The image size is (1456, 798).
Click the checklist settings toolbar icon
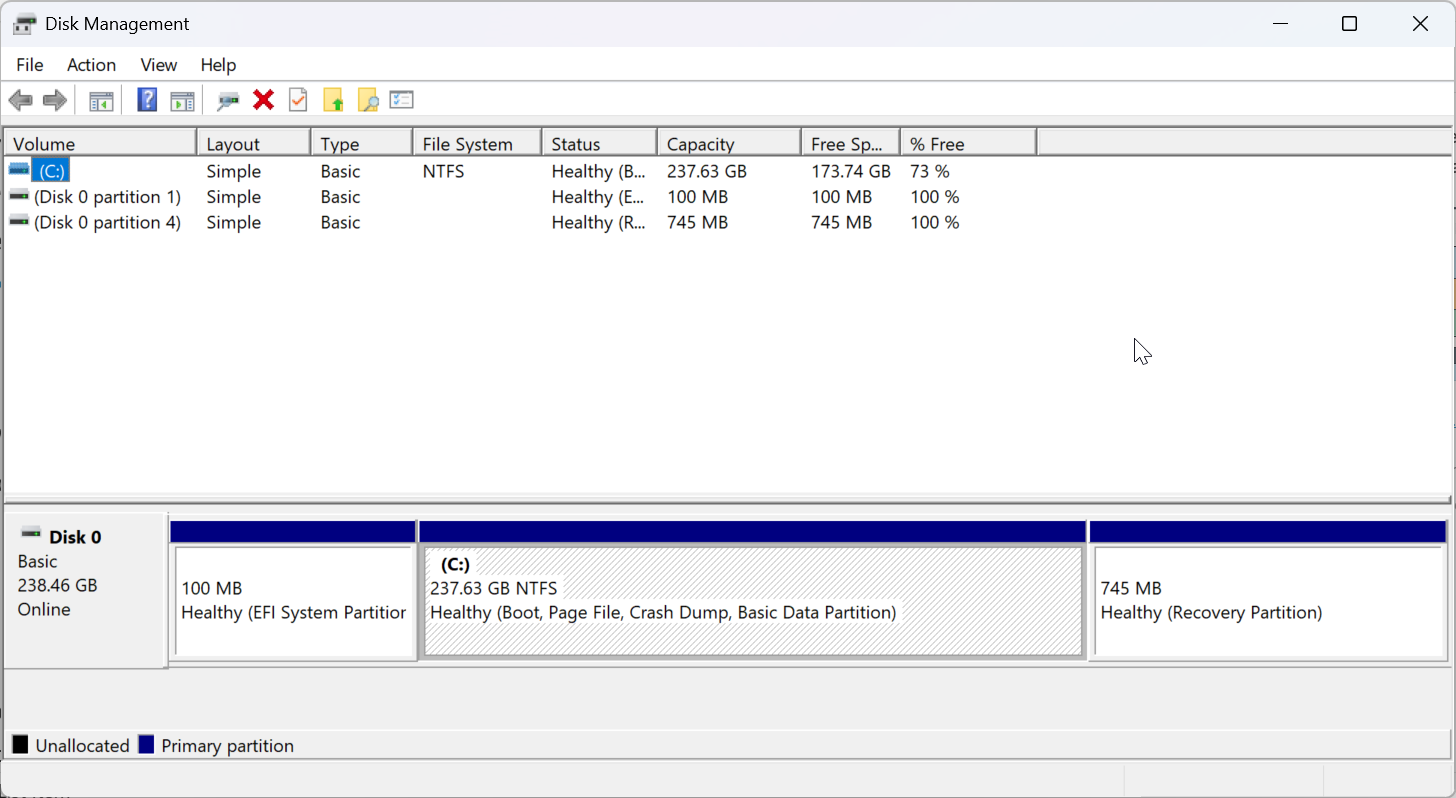point(402,100)
